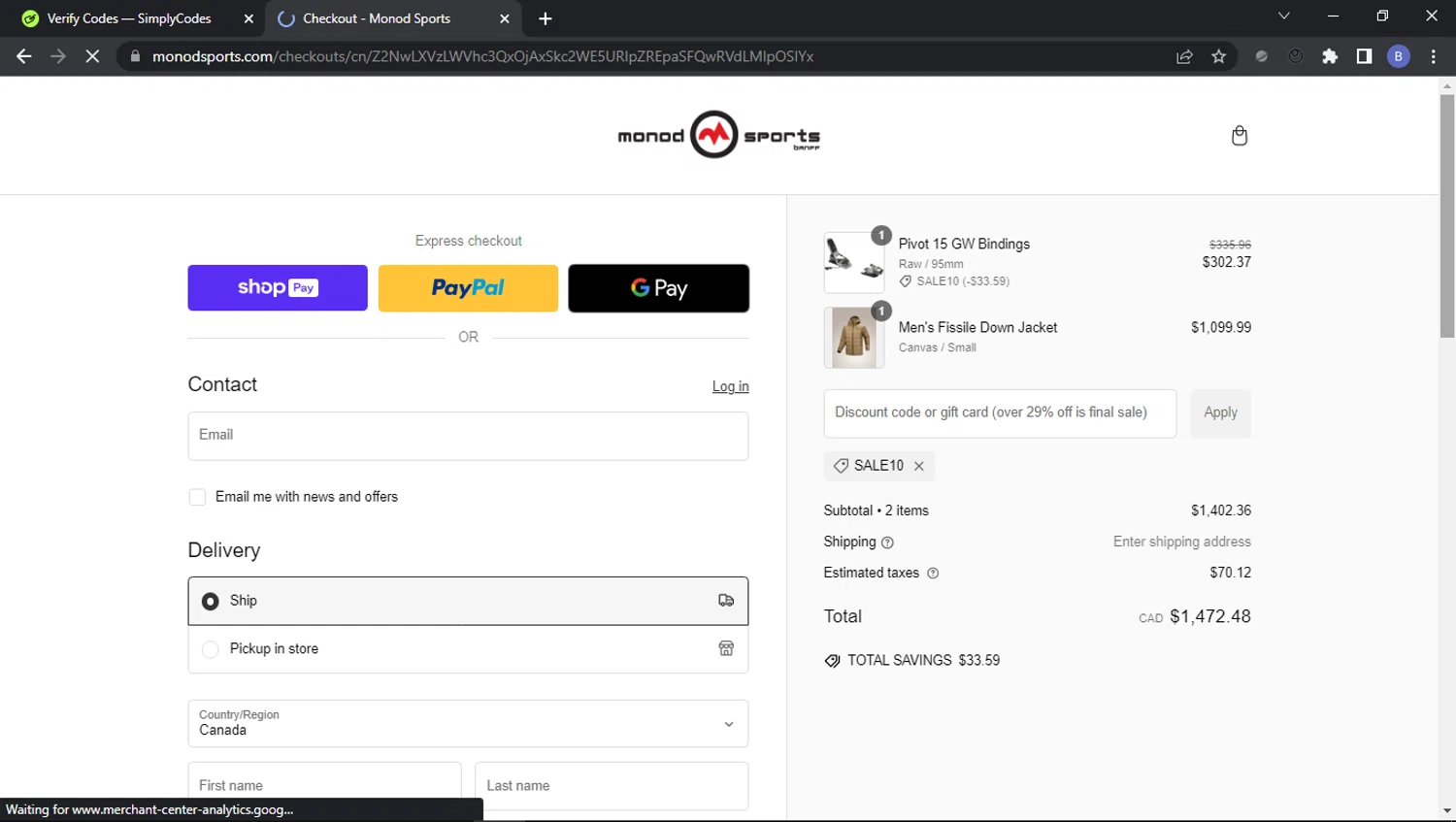The width and height of the screenshot is (1456, 822).
Task: Click the estimated taxes value $70.12
Action: [x=1230, y=574]
